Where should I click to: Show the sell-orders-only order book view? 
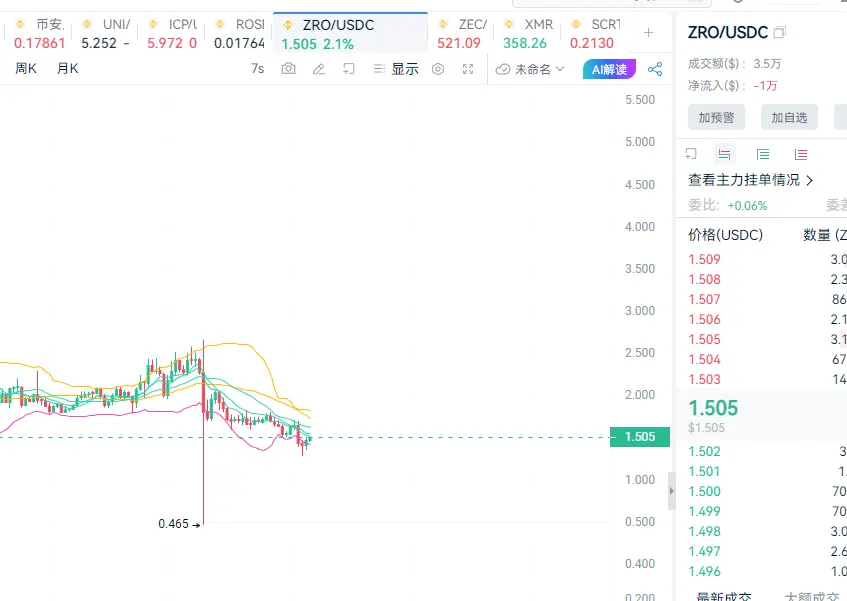(801, 154)
